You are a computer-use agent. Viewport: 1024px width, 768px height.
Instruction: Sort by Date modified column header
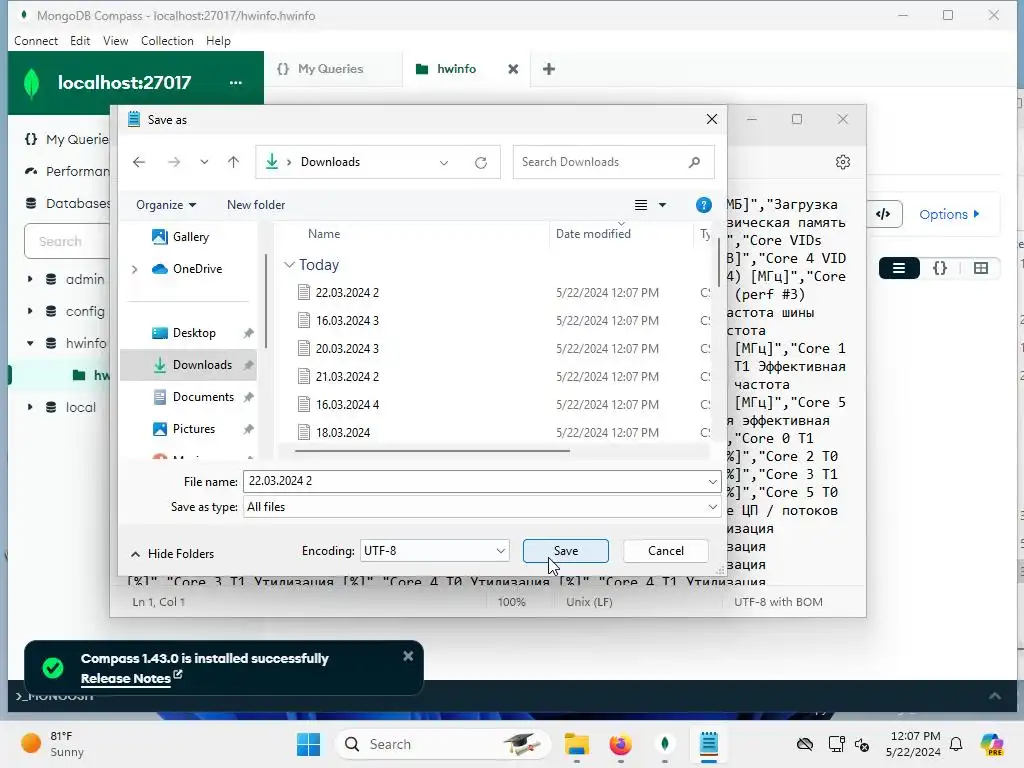(593, 234)
